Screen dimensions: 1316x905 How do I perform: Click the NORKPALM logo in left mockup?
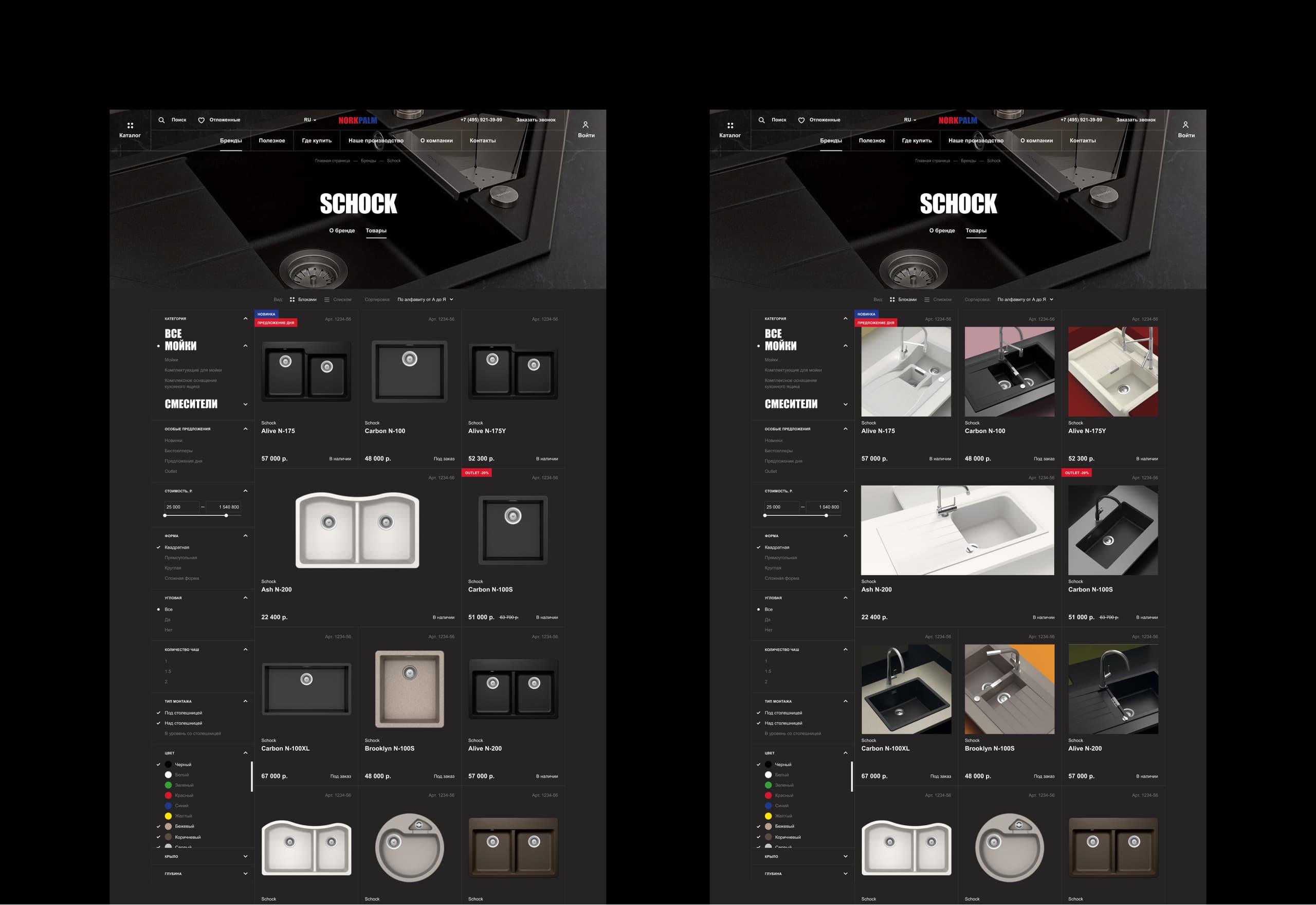358,120
